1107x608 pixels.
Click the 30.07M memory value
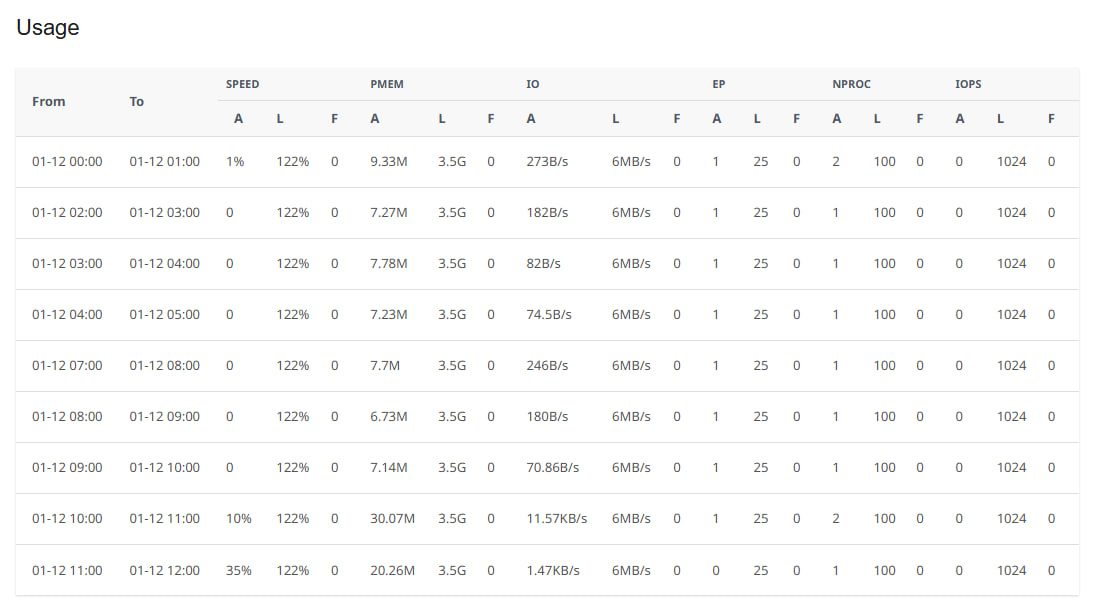[393, 519]
